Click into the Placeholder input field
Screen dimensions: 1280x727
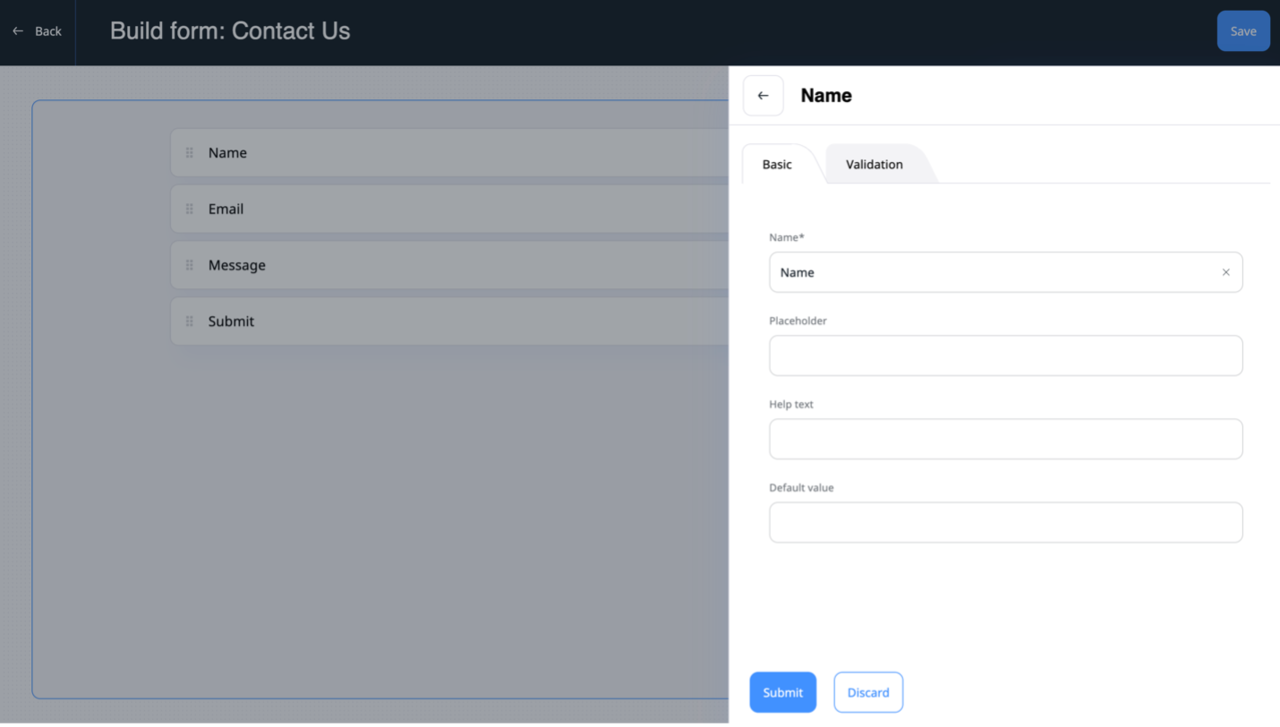click(1006, 356)
